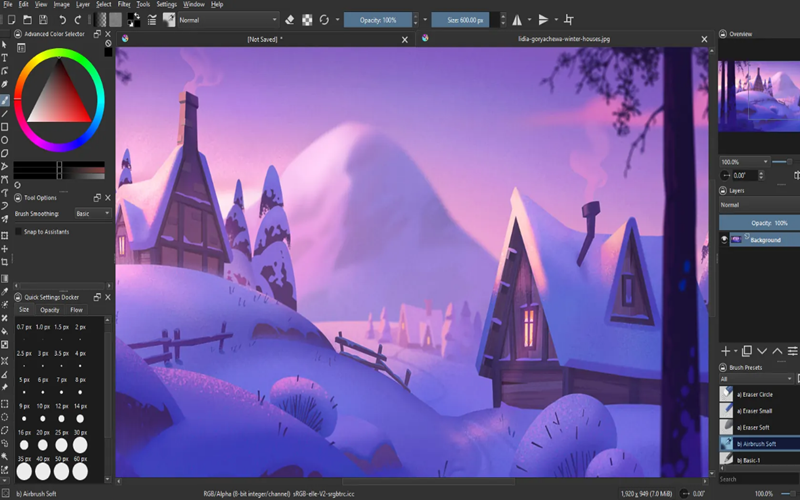Select the Text tool in toolbox
This screenshot has height=500, width=800.
(x=5, y=58)
